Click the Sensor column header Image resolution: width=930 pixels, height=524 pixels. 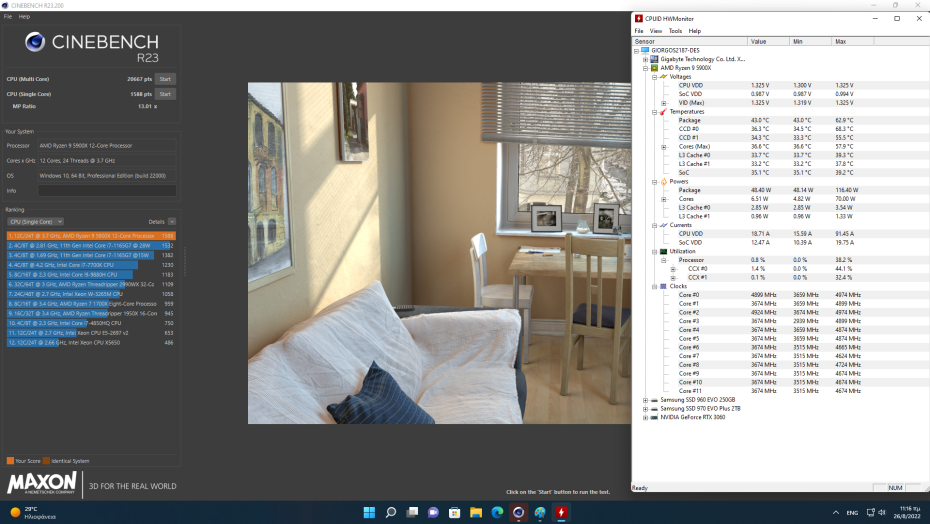(x=690, y=42)
